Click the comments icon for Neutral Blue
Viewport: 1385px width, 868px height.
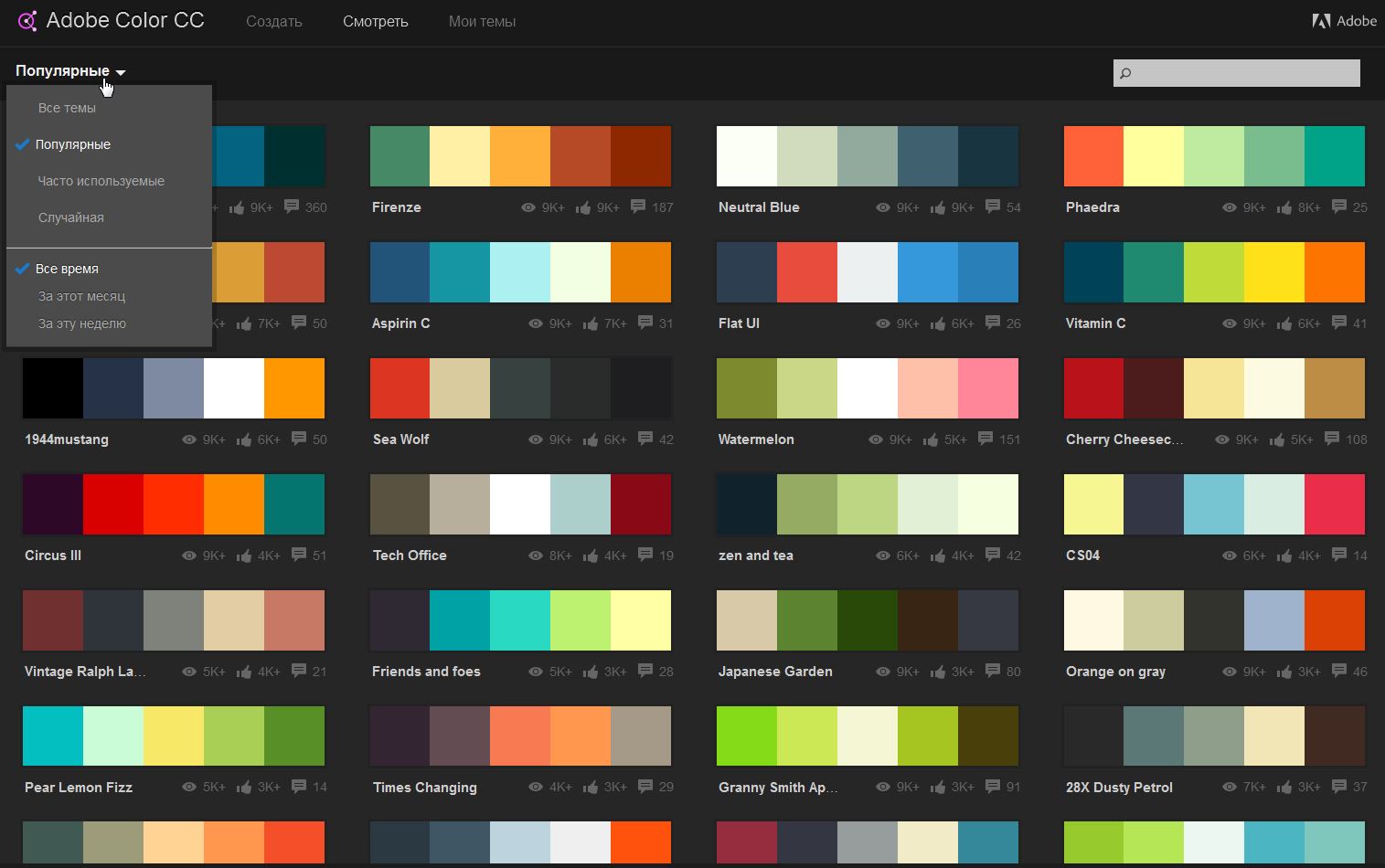click(993, 206)
